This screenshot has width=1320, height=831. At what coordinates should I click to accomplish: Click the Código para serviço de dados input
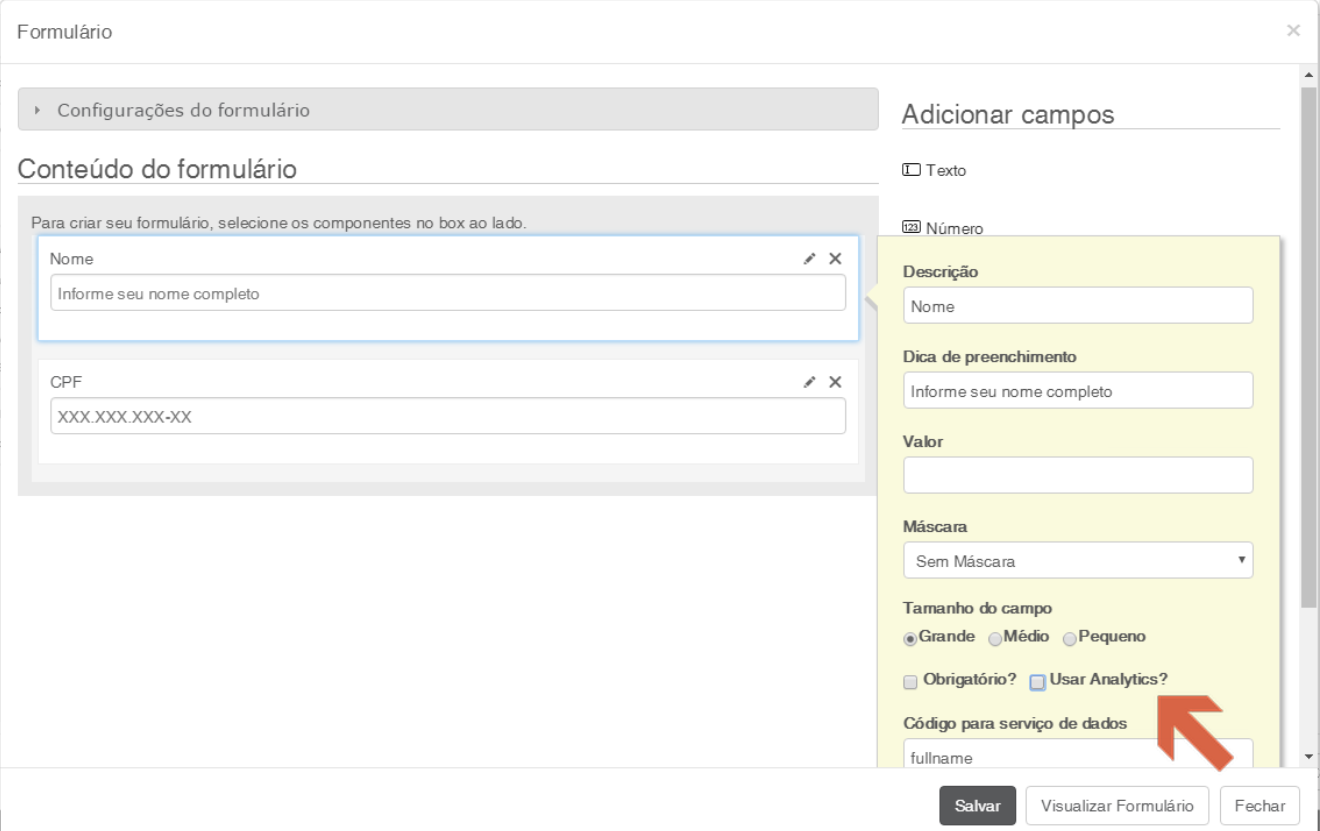click(x=1078, y=754)
